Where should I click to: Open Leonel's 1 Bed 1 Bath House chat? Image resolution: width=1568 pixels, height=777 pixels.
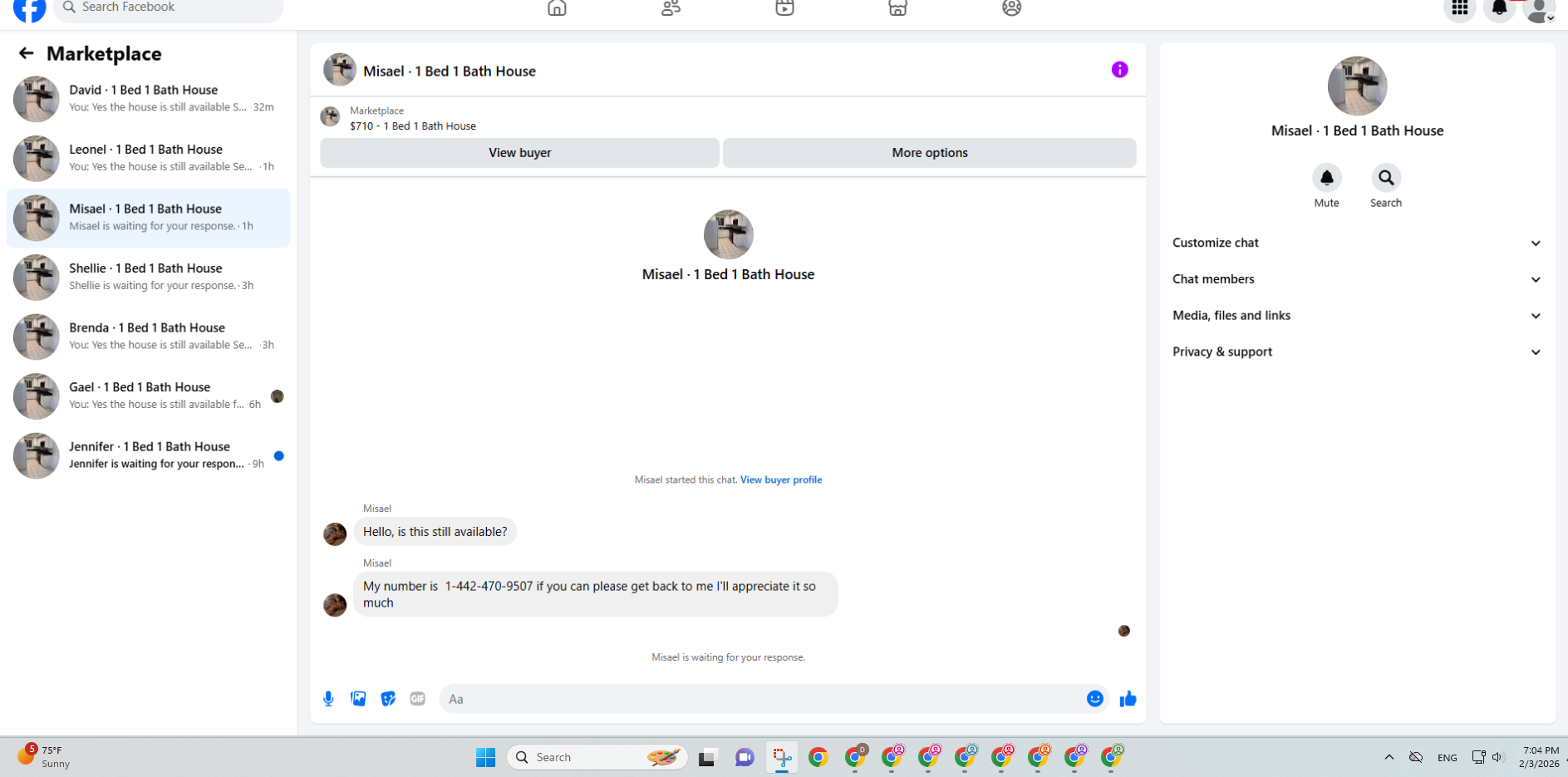click(x=149, y=158)
